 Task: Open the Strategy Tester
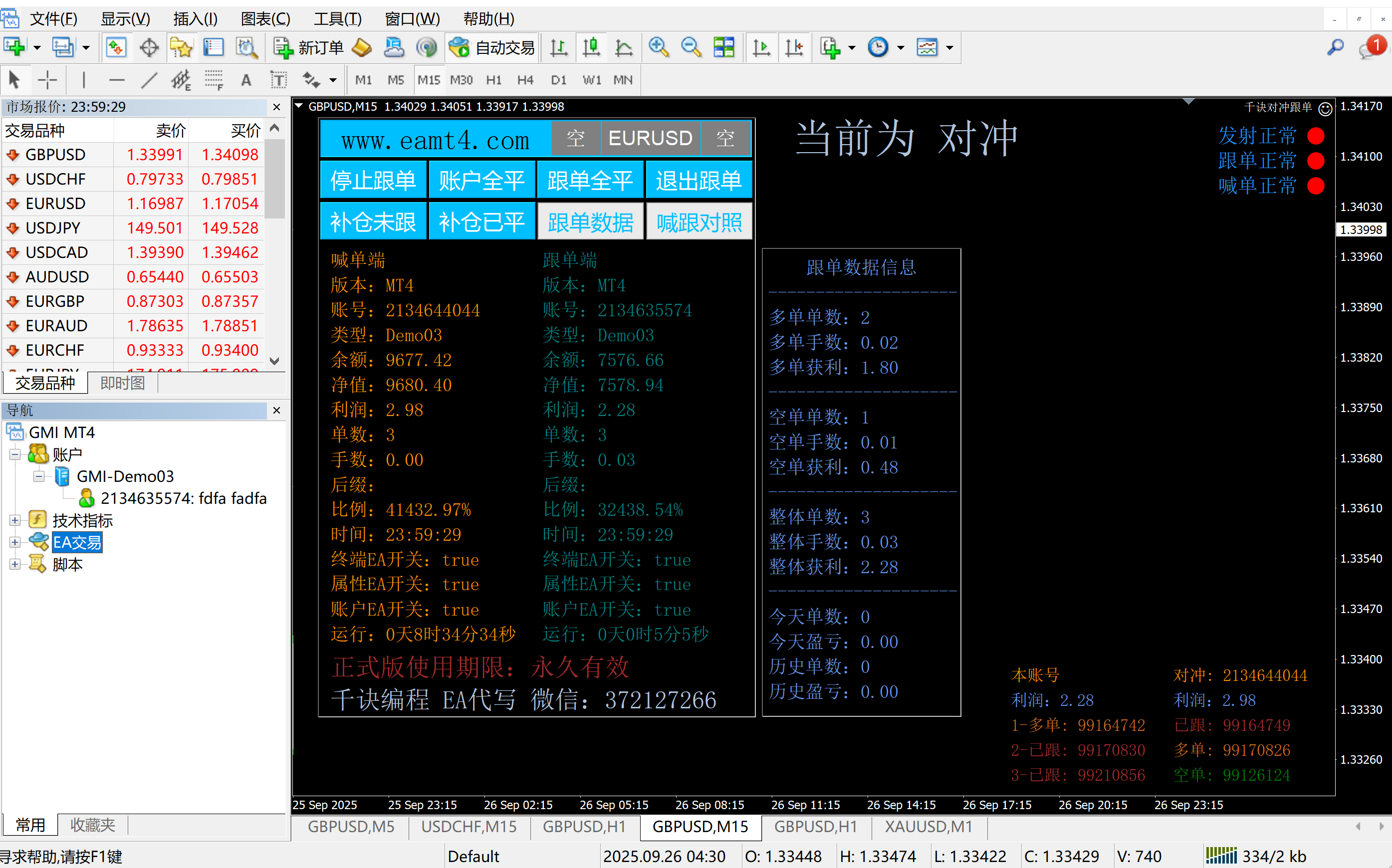tap(246, 48)
